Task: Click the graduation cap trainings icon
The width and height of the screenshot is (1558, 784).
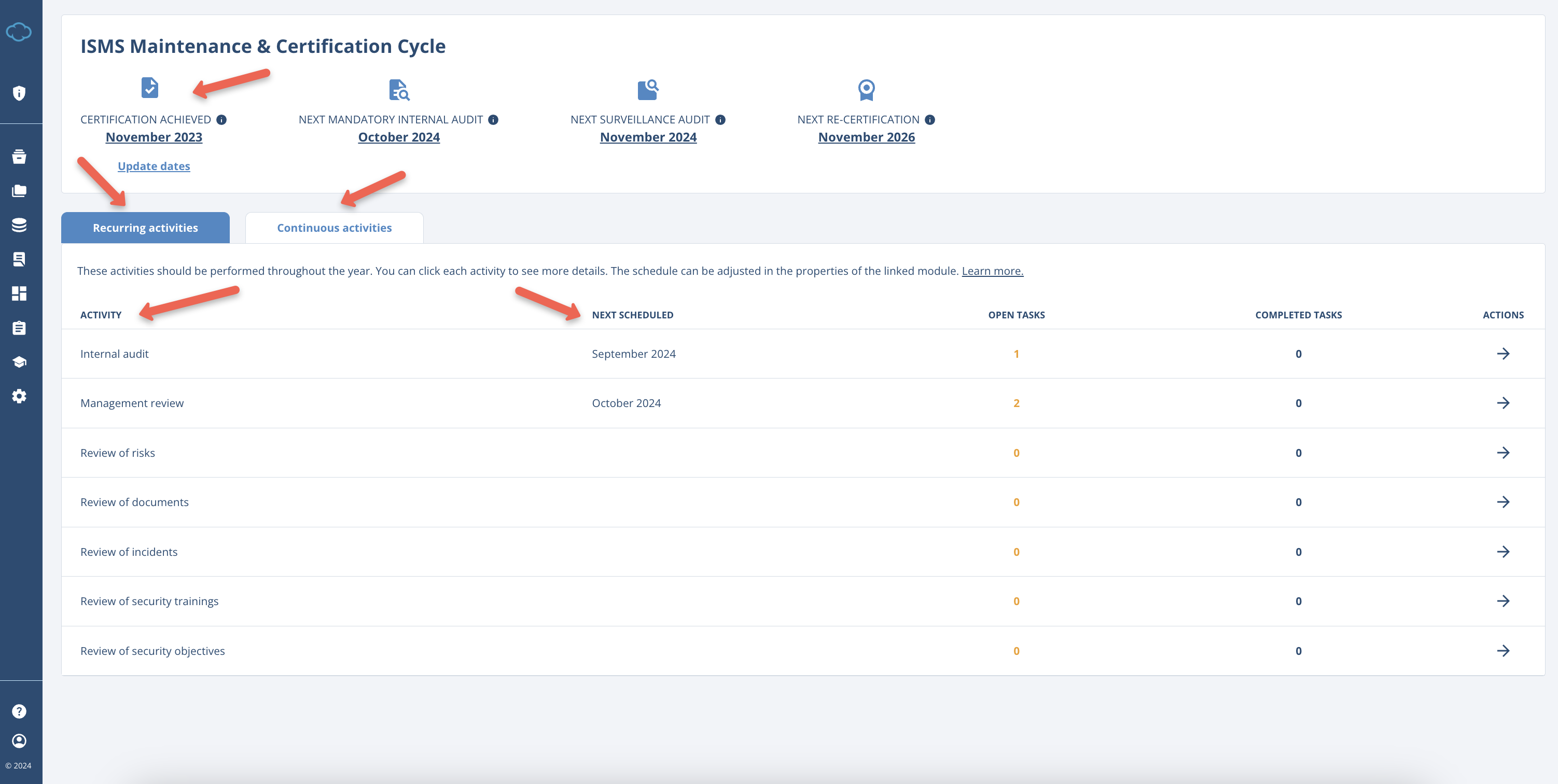Action: pos(19,361)
